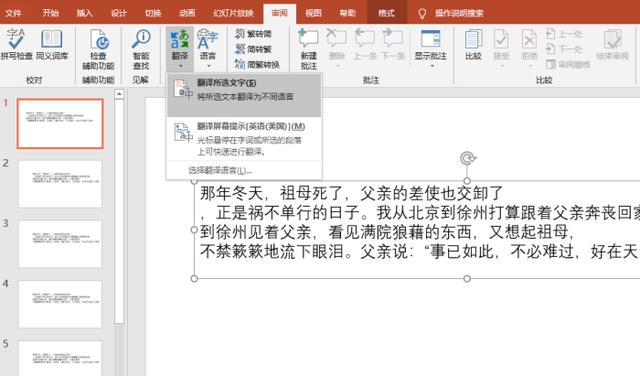This screenshot has height=376, width=640.
Task: Switch to the 插入 tab
Action: (84, 13)
